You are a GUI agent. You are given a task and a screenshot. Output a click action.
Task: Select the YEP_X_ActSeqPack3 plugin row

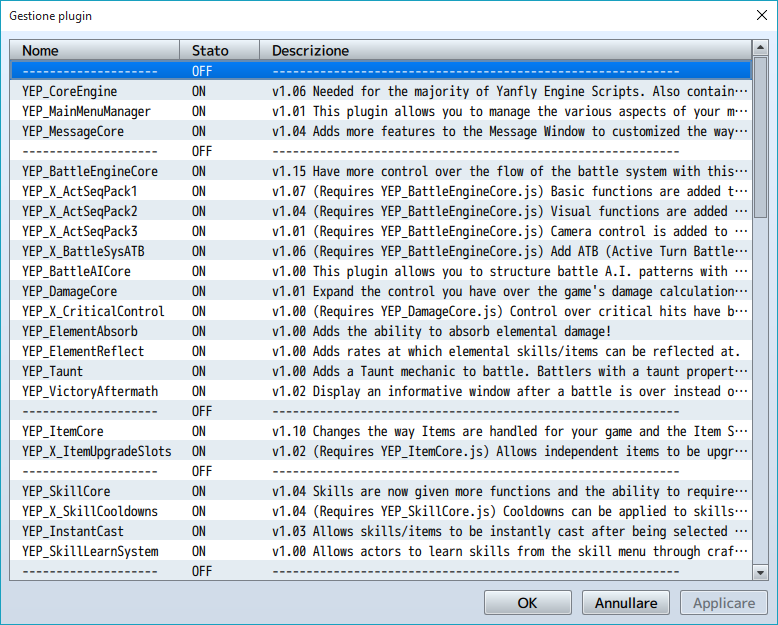(381, 231)
